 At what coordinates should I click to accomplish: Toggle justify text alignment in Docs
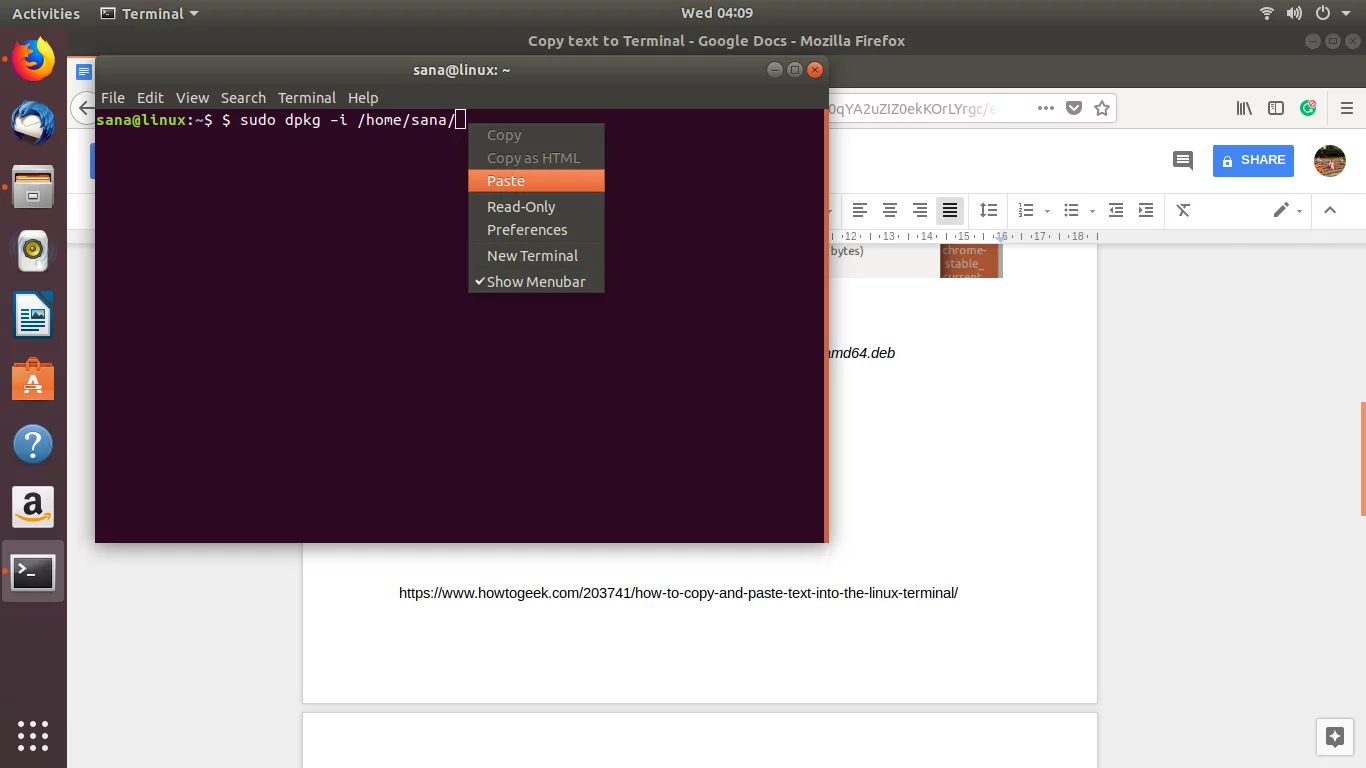(x=950, y=210)
